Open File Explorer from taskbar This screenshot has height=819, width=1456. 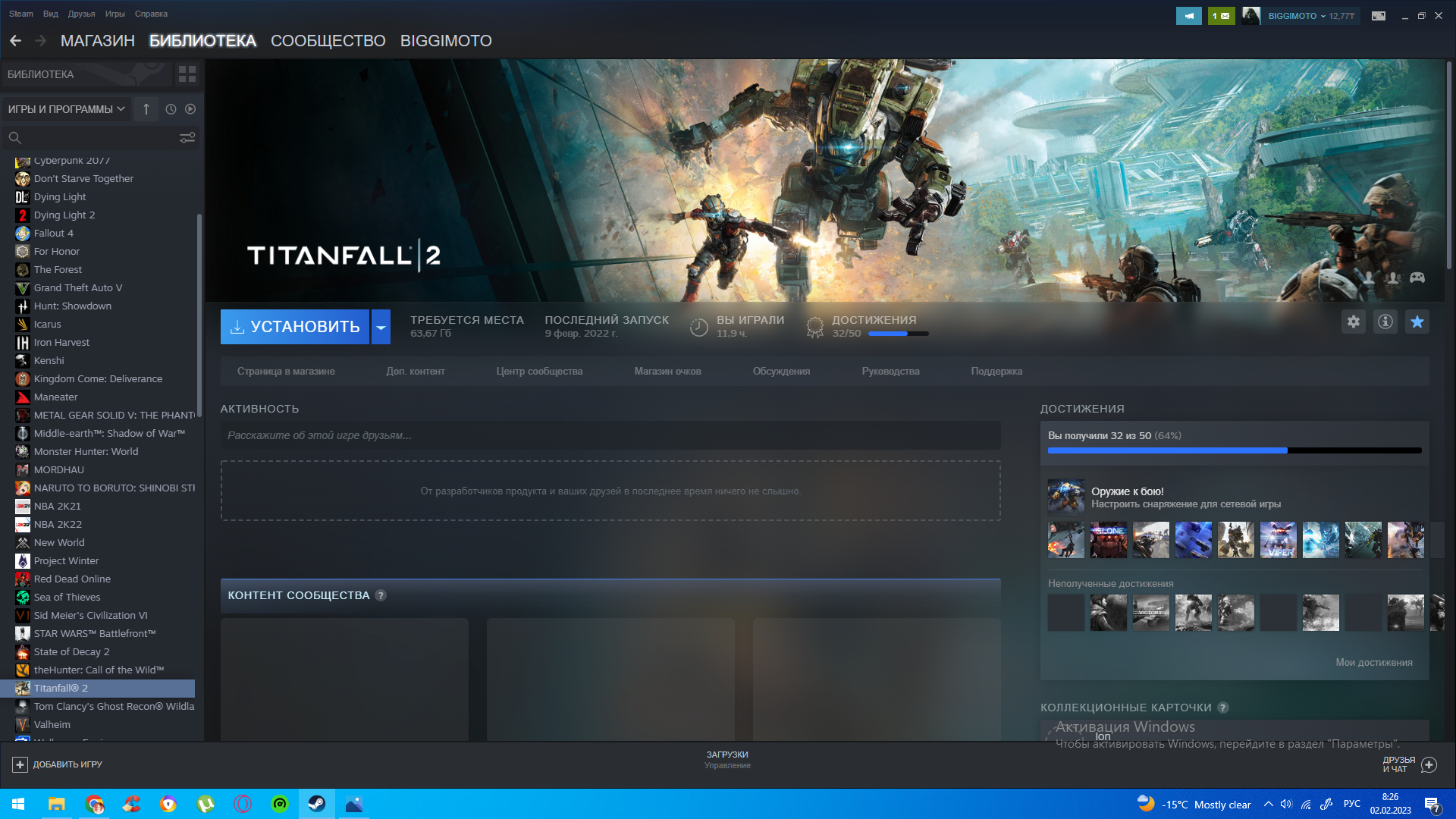57,804
